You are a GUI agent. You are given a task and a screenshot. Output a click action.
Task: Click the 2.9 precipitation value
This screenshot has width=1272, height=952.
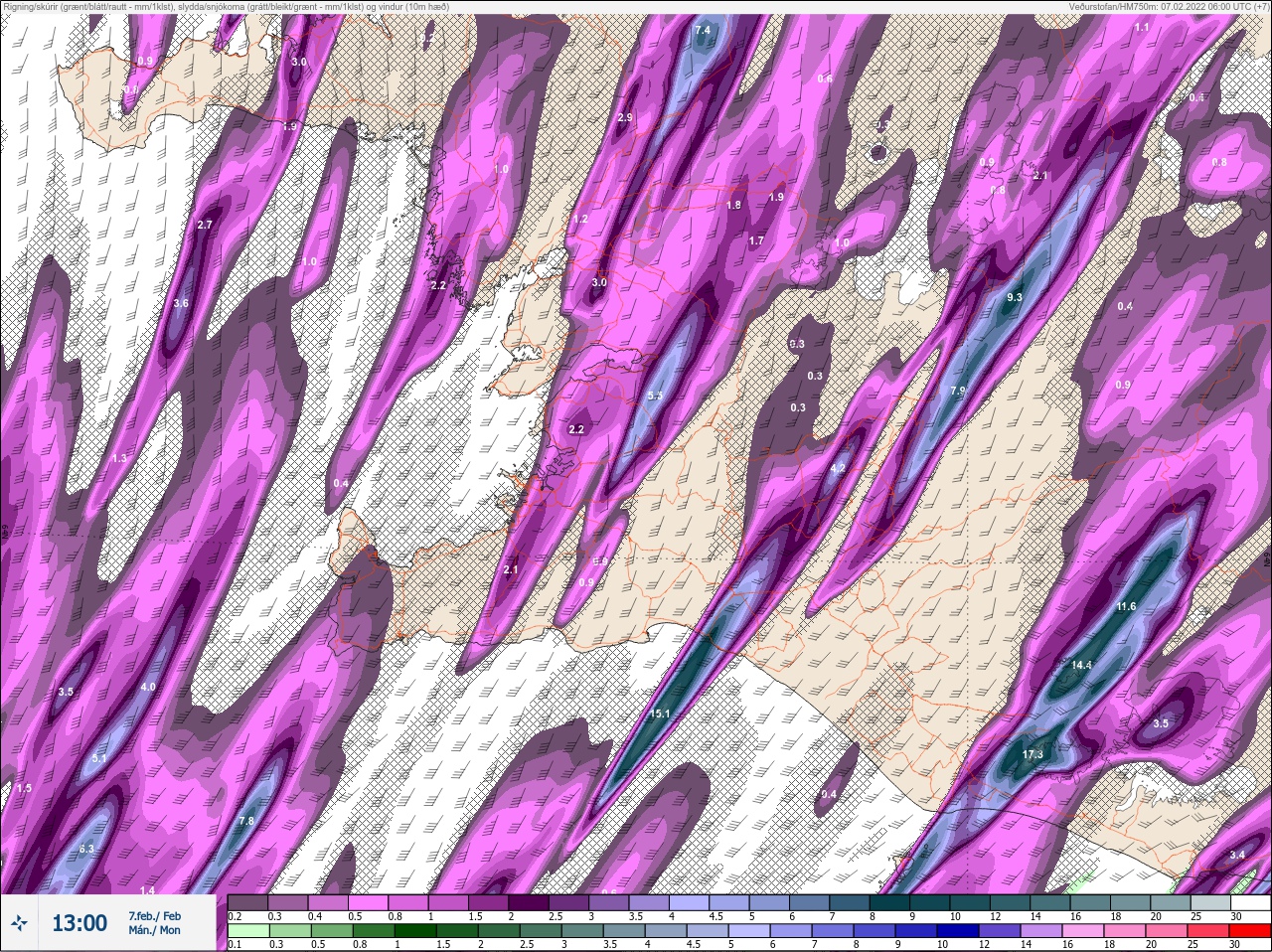pos(625,118)
